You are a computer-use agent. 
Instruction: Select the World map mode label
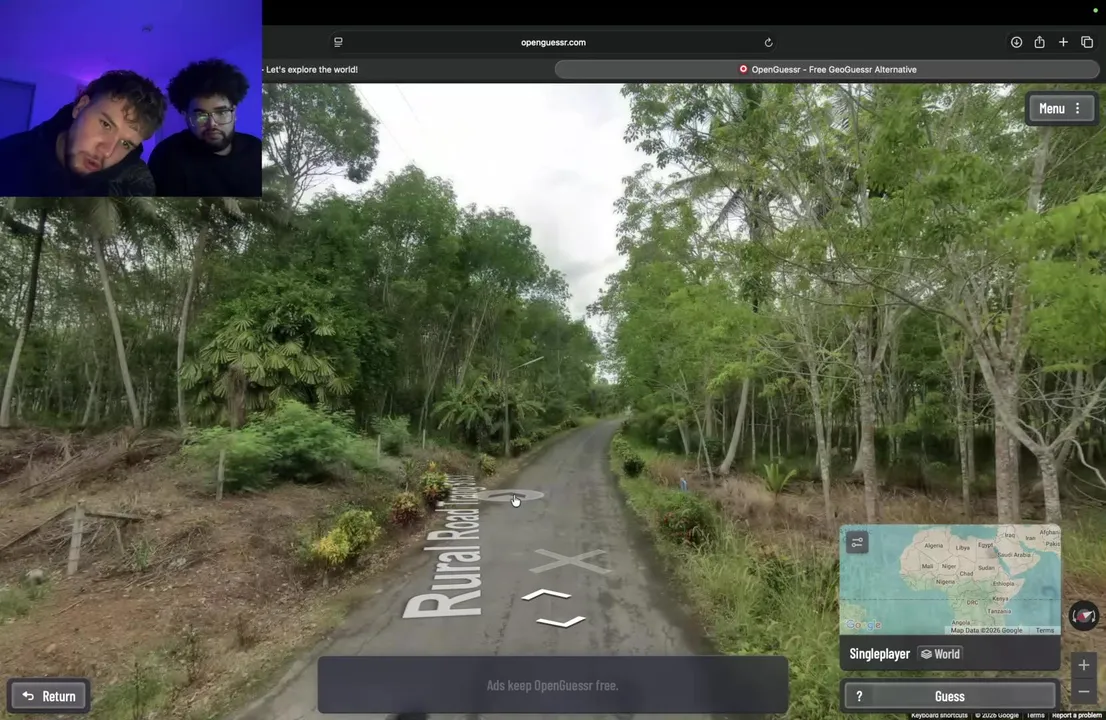940,654
